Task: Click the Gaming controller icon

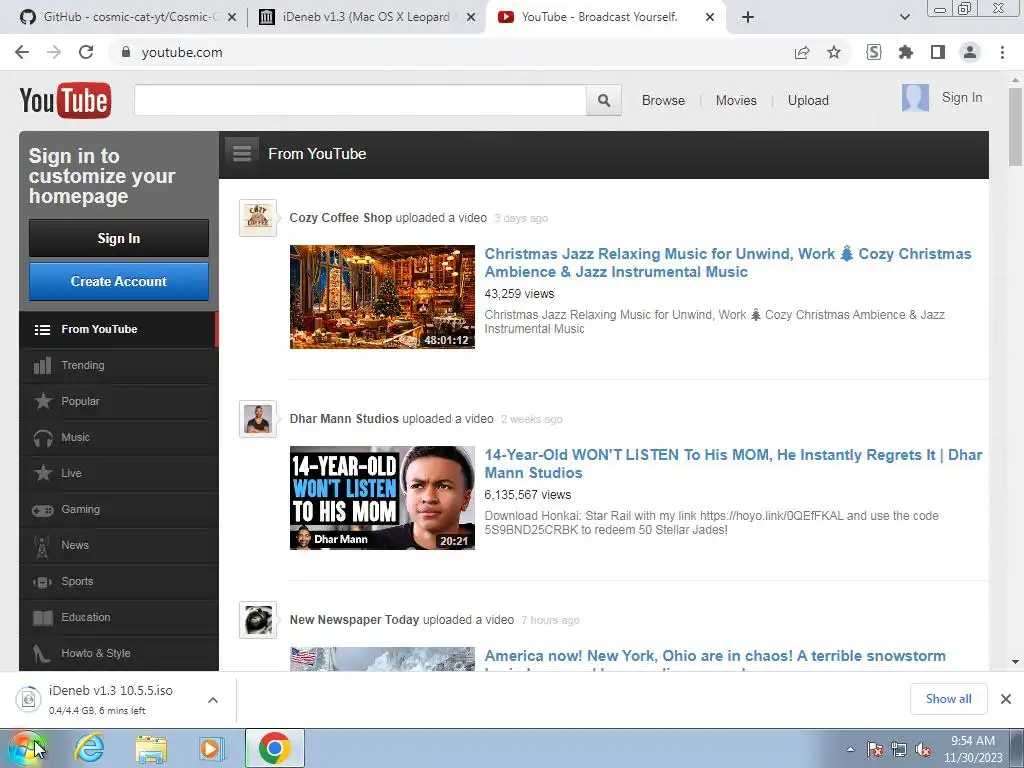Action: click(43, 510)
